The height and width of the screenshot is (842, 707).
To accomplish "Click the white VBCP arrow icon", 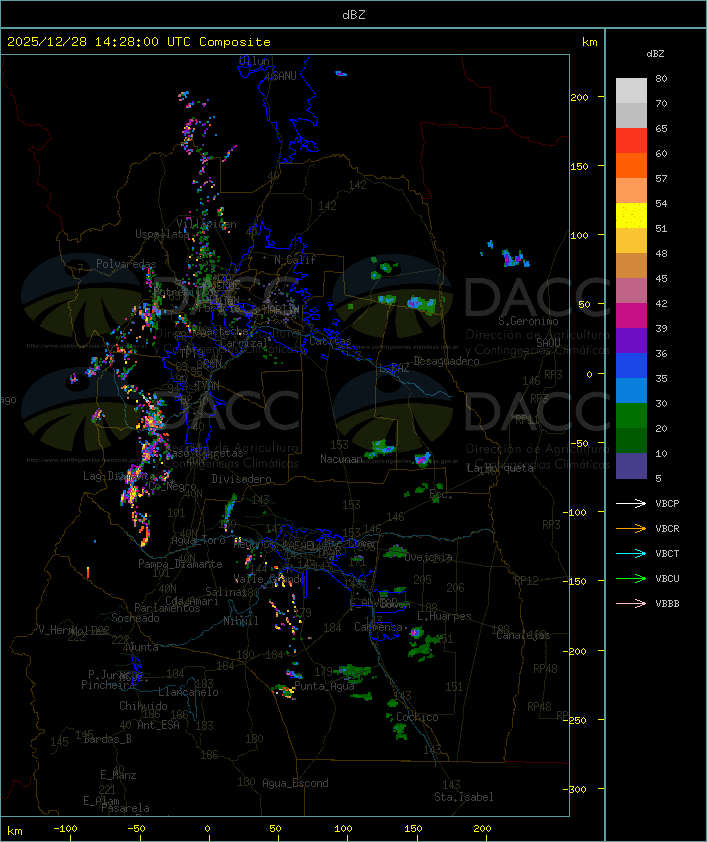I will 631,503.
